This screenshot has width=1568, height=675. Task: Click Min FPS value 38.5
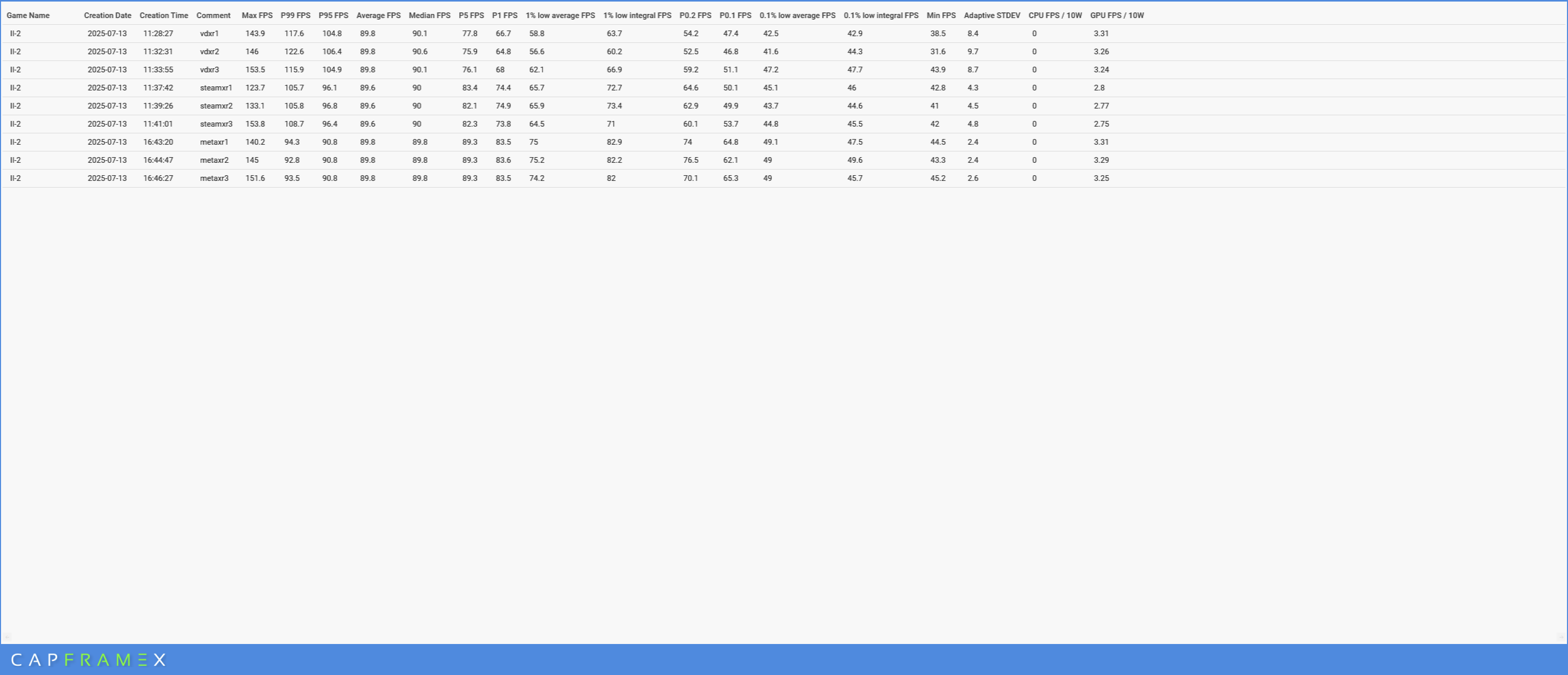coord(938,34)
